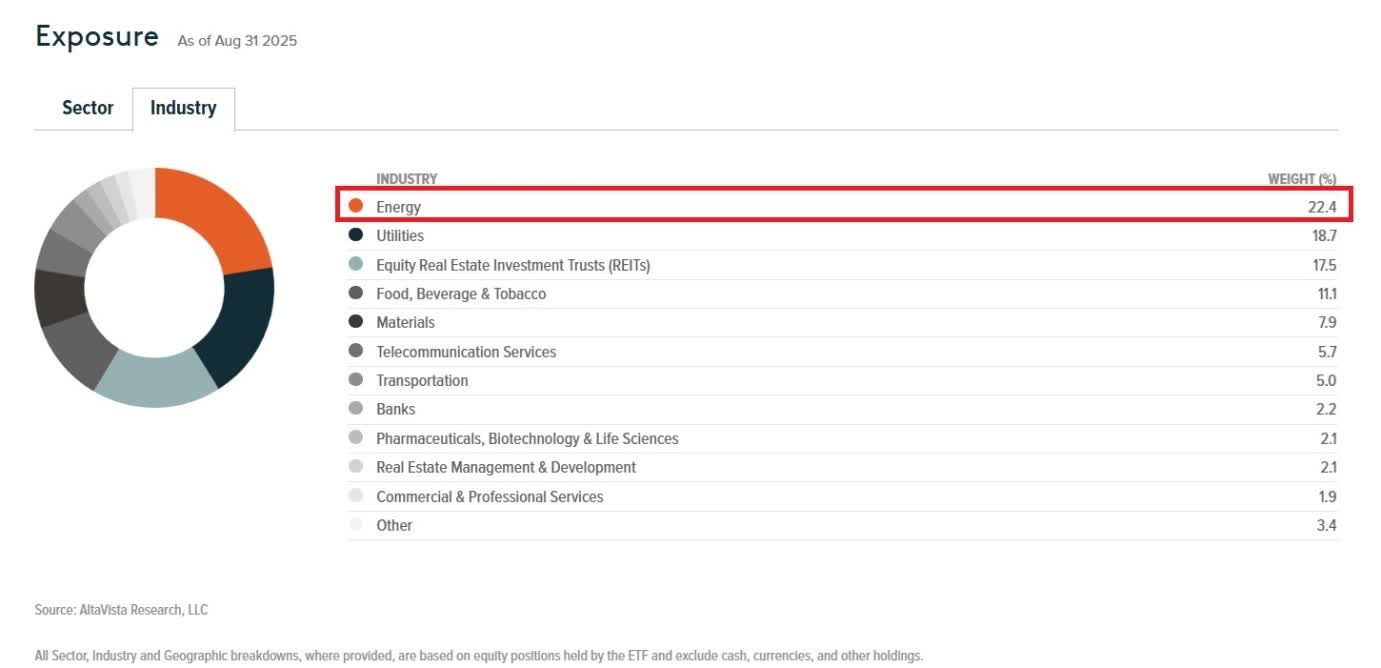Click the teal REITs legend dot
1381x668 pixels.
click(355, 265)
